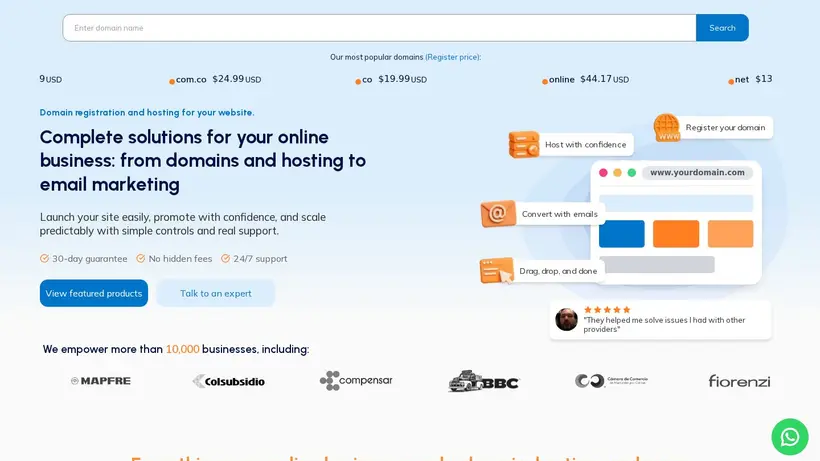
Task: Click the yellow dot in mock browser
Action: 617,172
